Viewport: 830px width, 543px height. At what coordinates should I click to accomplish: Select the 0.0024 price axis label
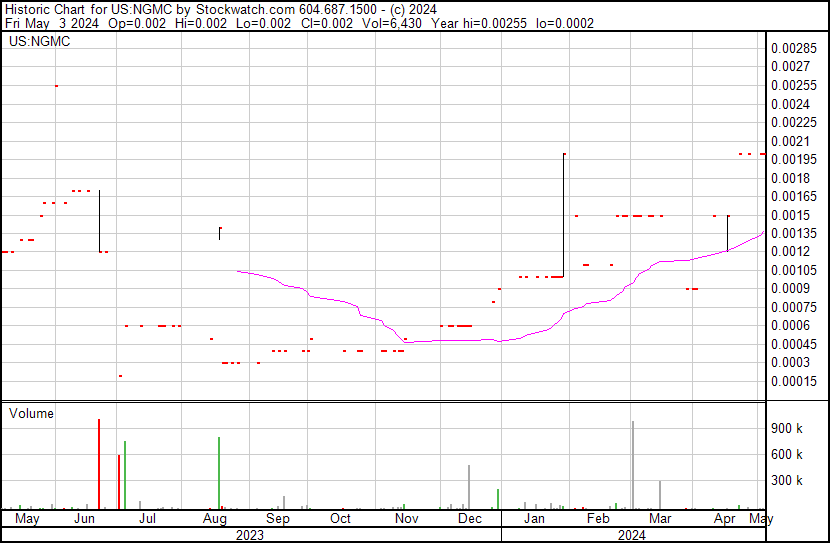coord(790,104)
